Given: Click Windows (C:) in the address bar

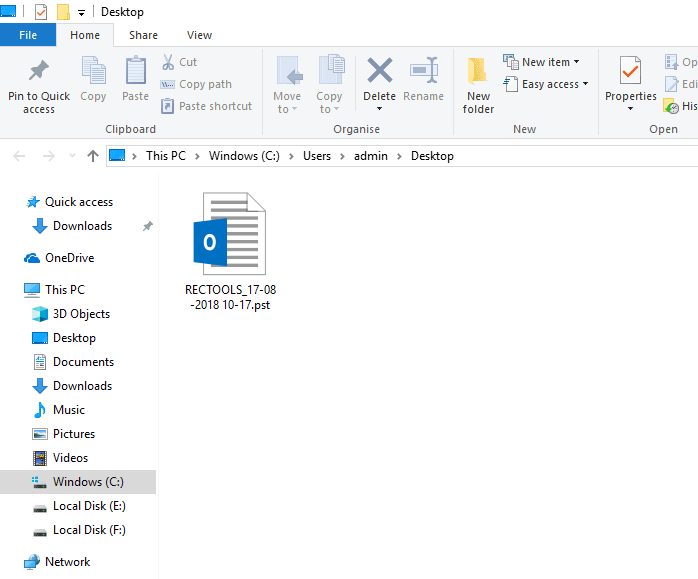Looking at the screenshot, I should click(x=244, y=156).
